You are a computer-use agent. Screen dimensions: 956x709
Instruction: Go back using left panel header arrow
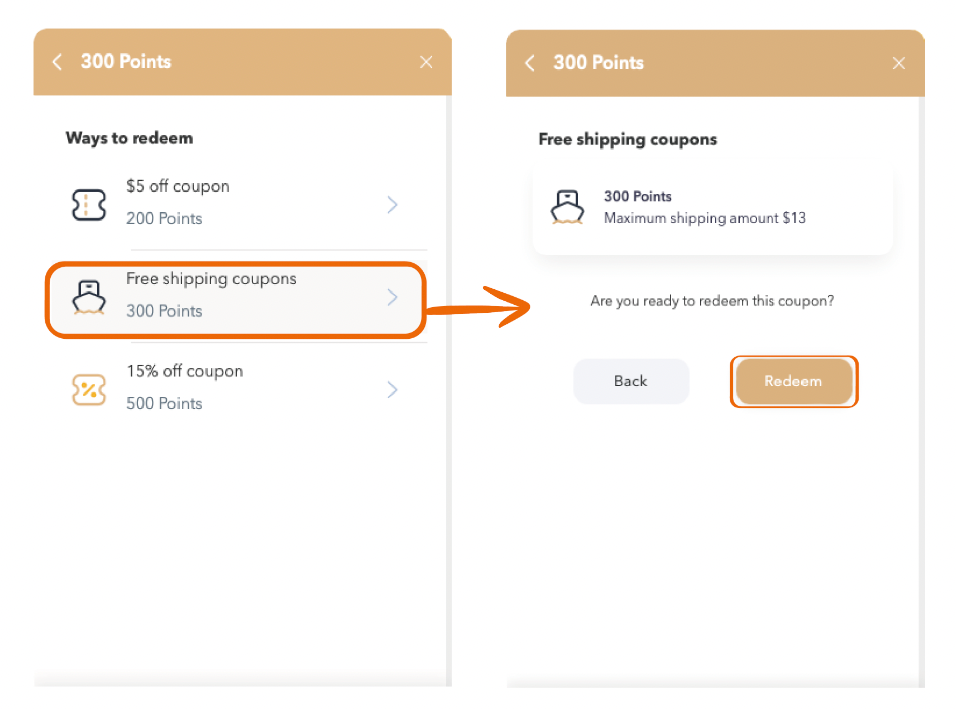pyautogui.click(x=57, y=62)
